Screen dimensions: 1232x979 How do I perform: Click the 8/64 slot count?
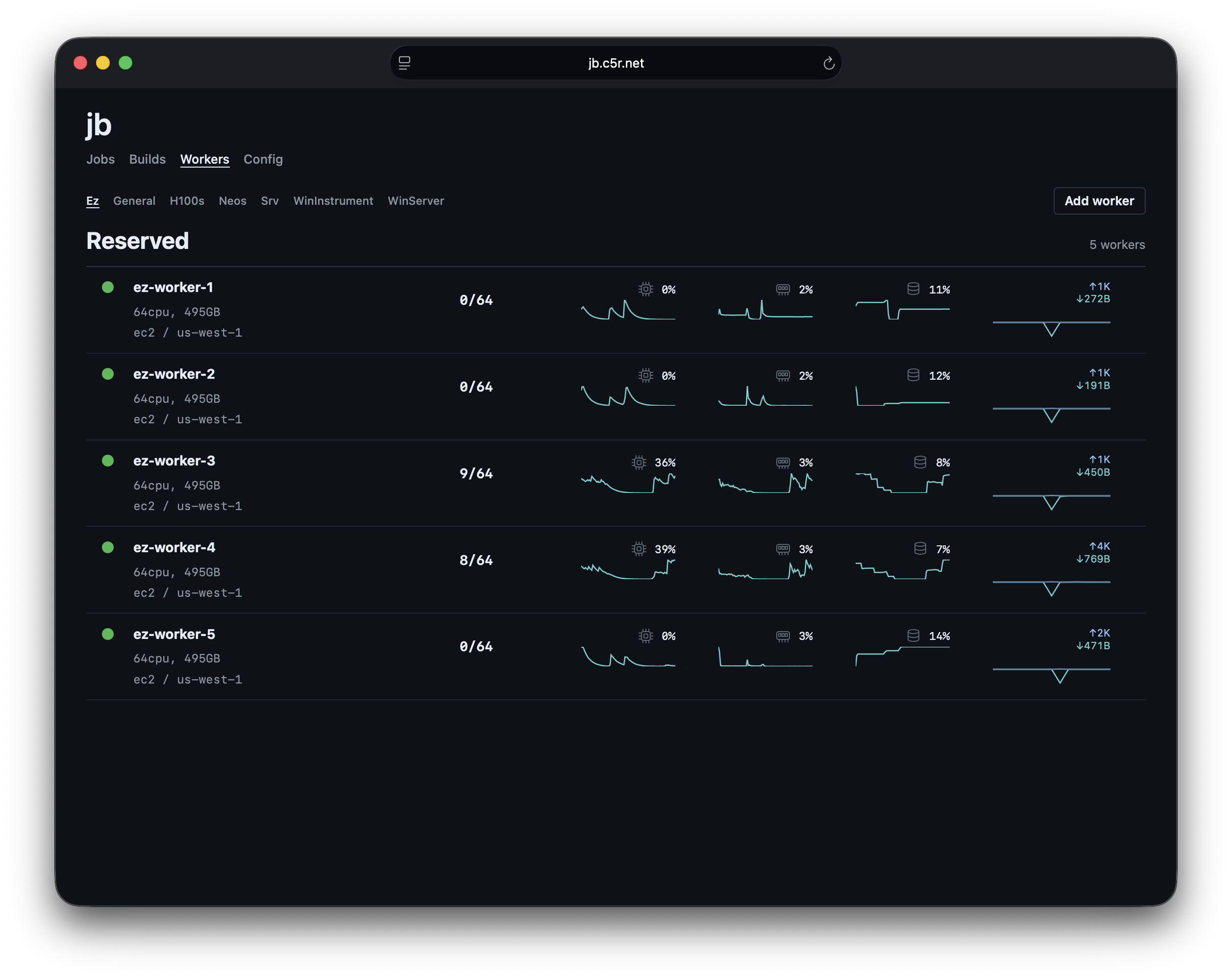point(476,561)
